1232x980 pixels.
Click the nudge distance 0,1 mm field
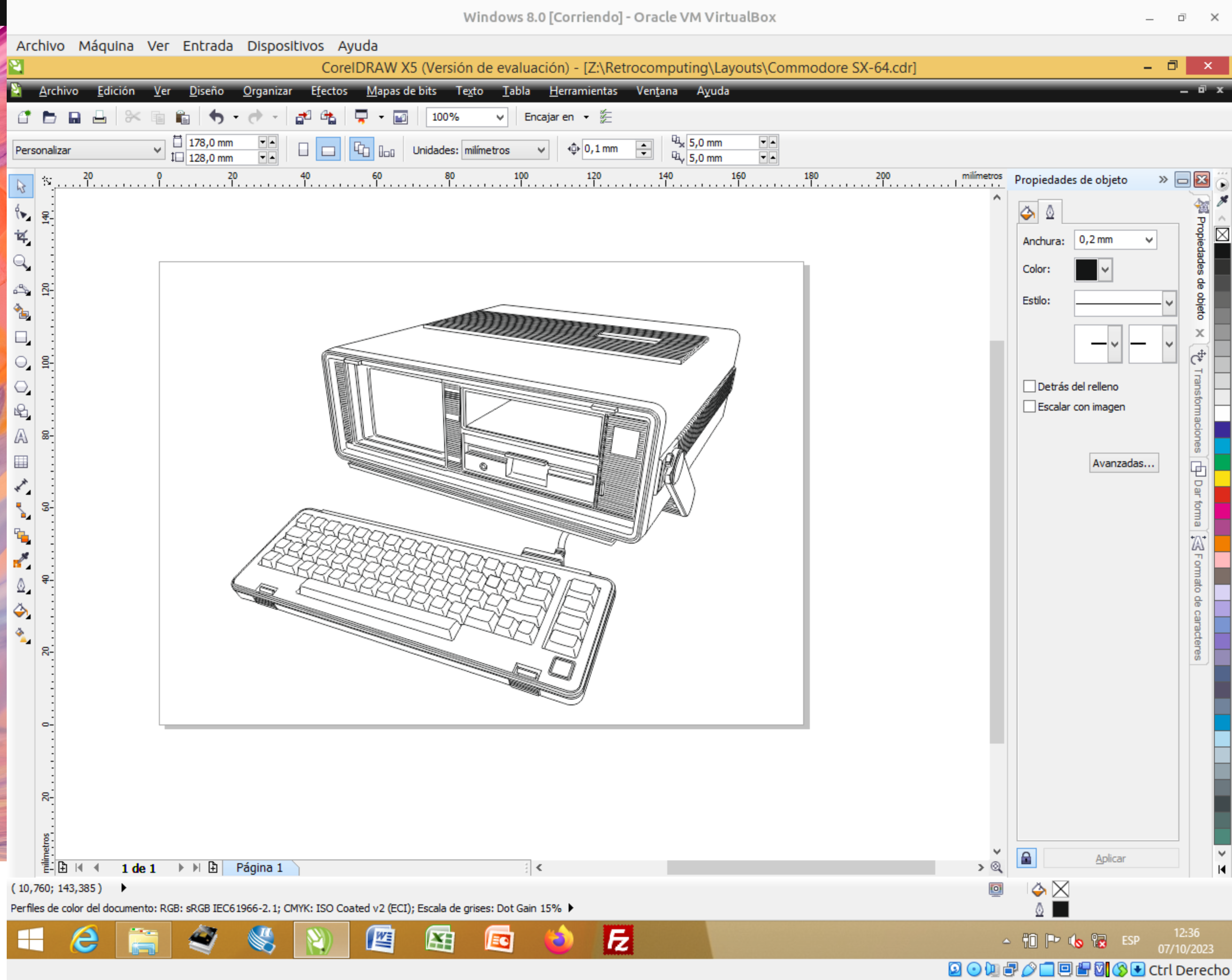609,148
